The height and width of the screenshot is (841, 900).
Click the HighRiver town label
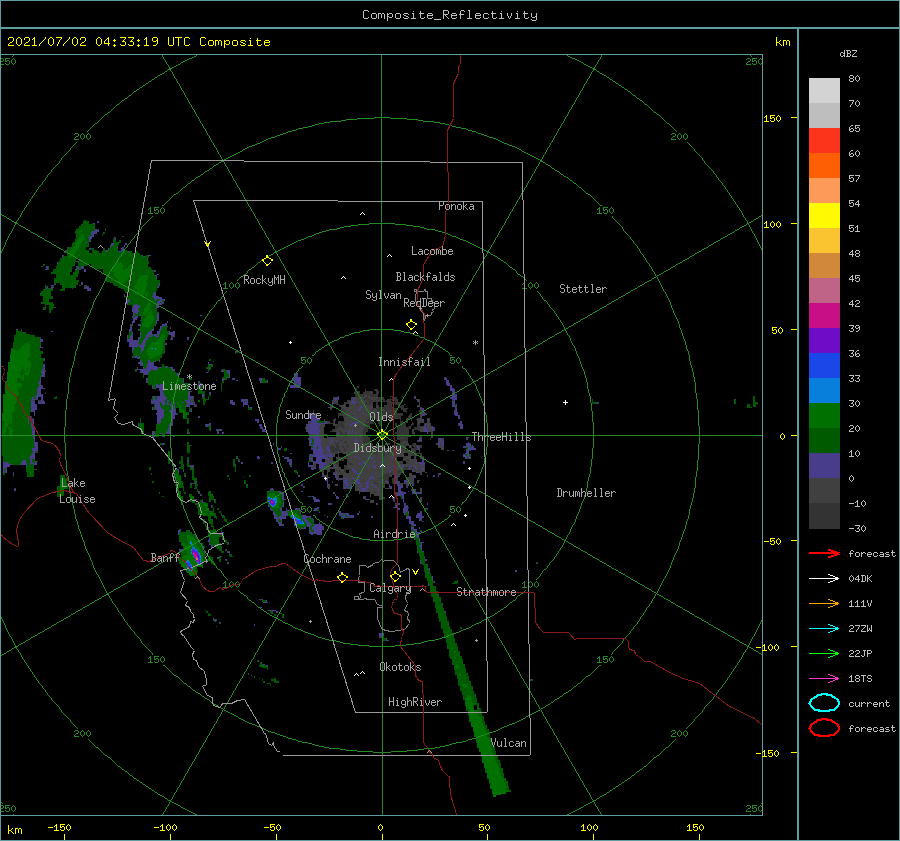tap(415, 702)
